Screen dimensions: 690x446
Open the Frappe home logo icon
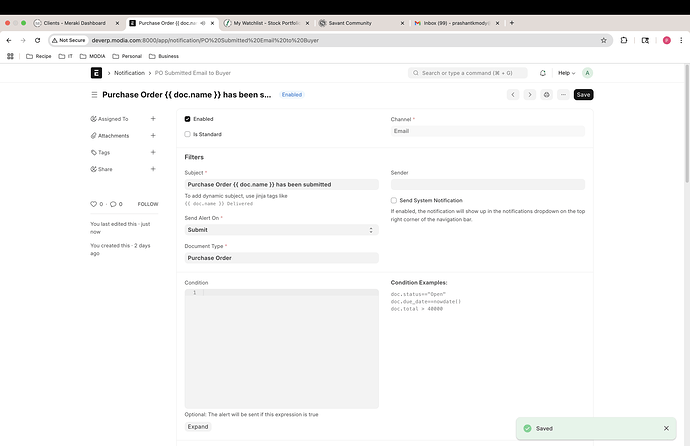96,73
